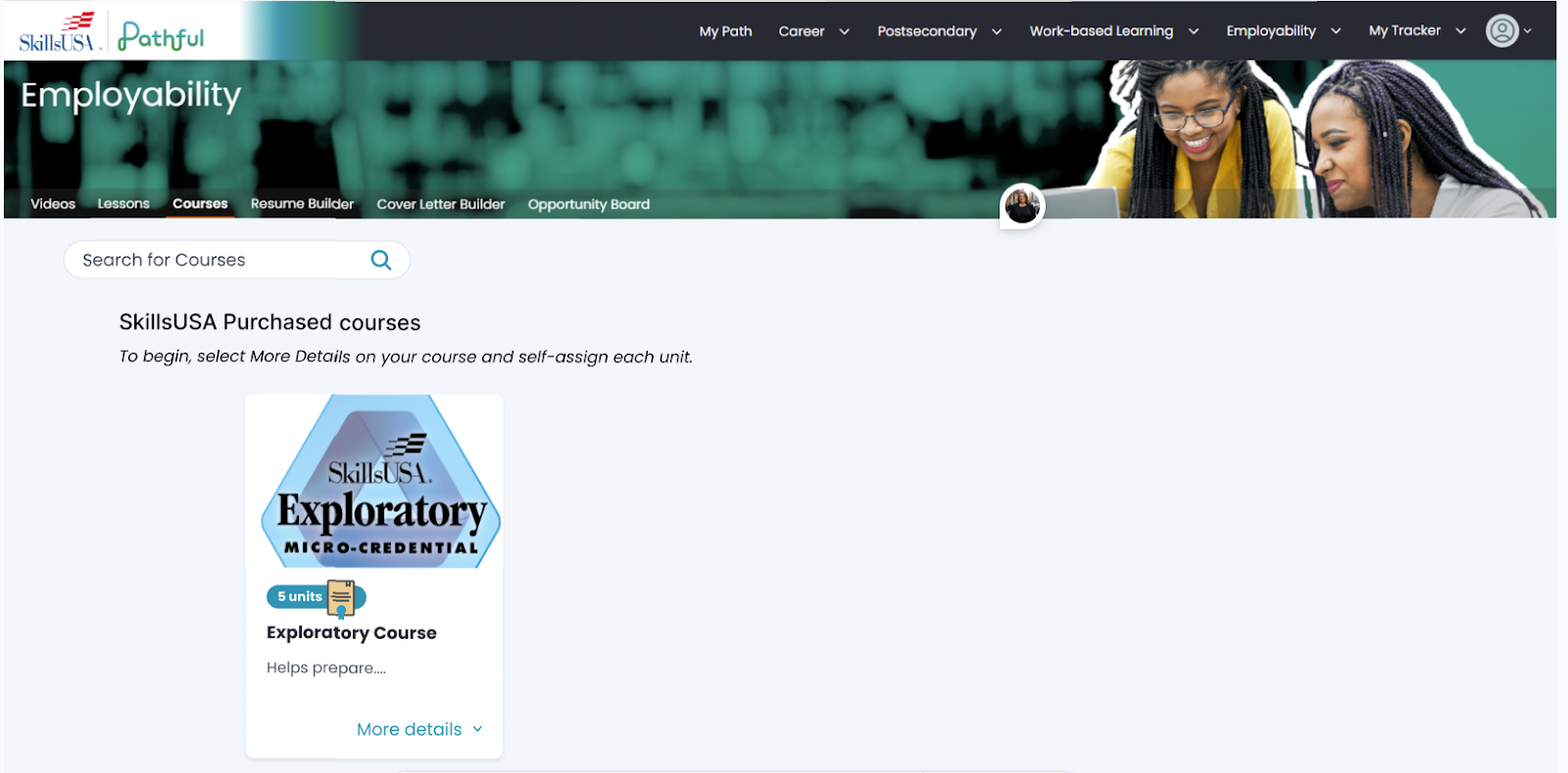Select the Courses tab

point(200,204)
